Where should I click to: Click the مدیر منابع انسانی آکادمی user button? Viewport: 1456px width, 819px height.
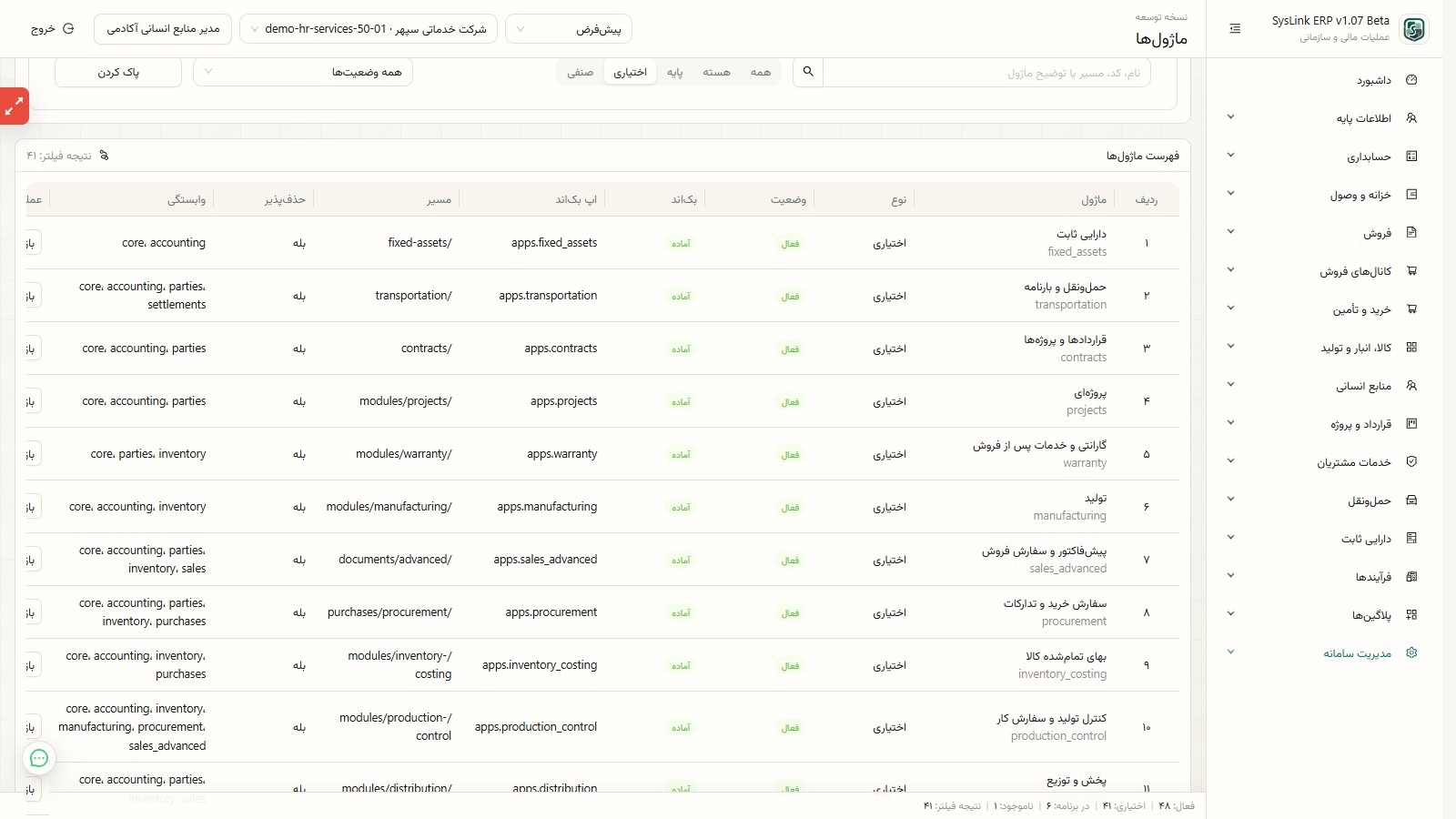163,29
